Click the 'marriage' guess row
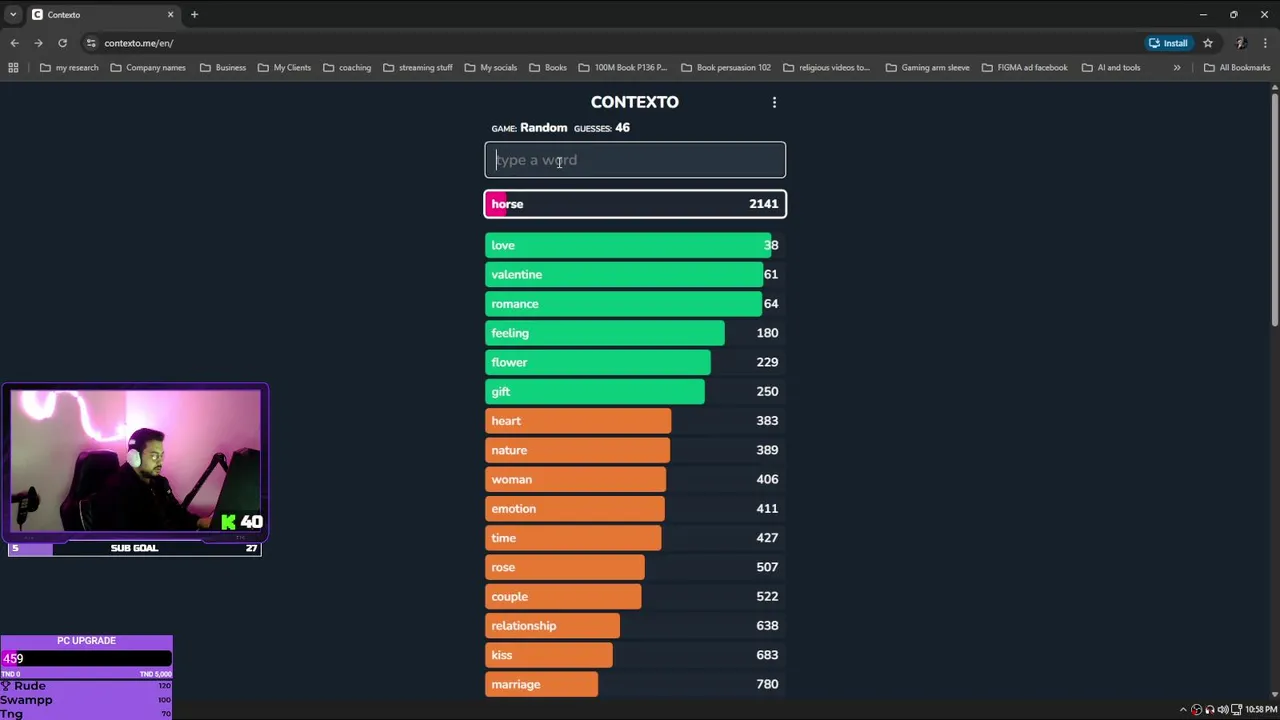Image resolution: width=1280 pixels, height=720 pixels. [x=635, y=684]
